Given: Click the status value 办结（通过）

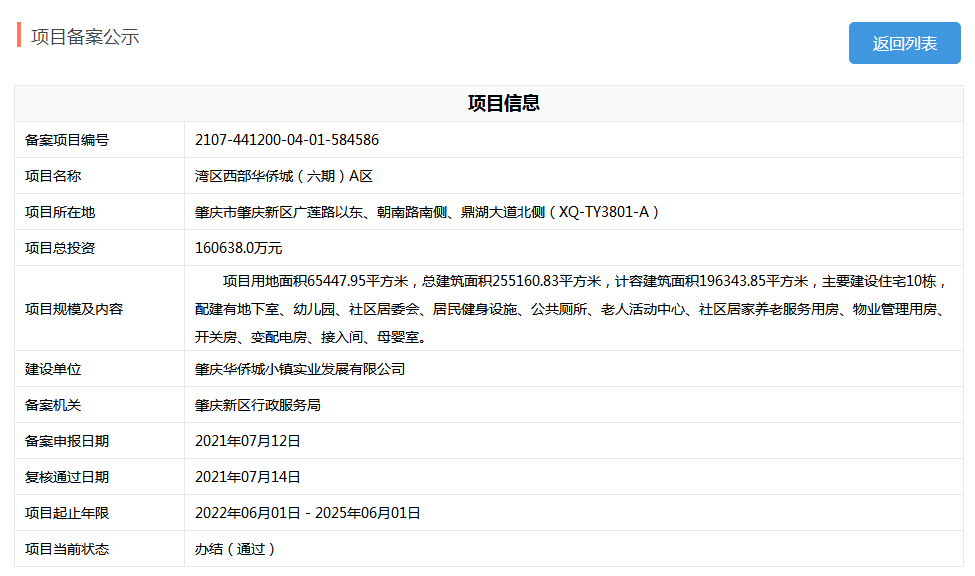Looking at the screenshot, I should 232,549.
